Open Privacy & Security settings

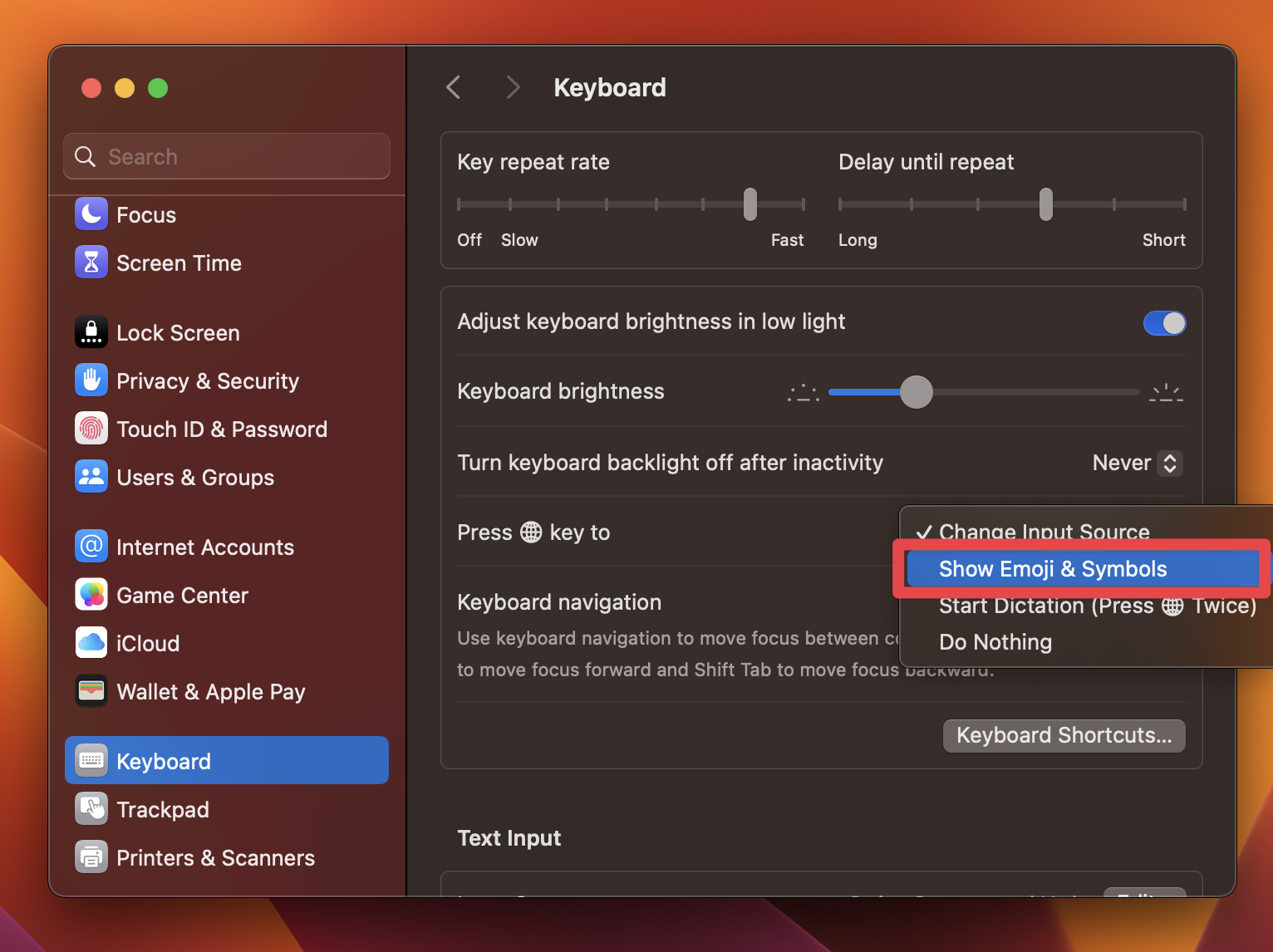[208, 380]
